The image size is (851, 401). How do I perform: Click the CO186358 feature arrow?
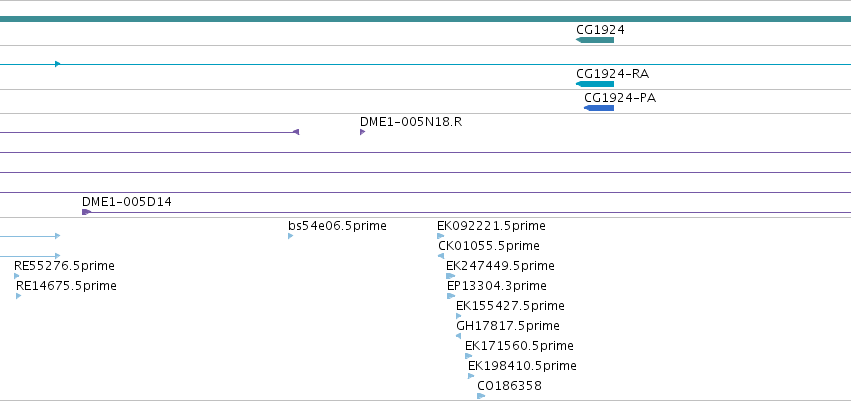pos(481,396)
